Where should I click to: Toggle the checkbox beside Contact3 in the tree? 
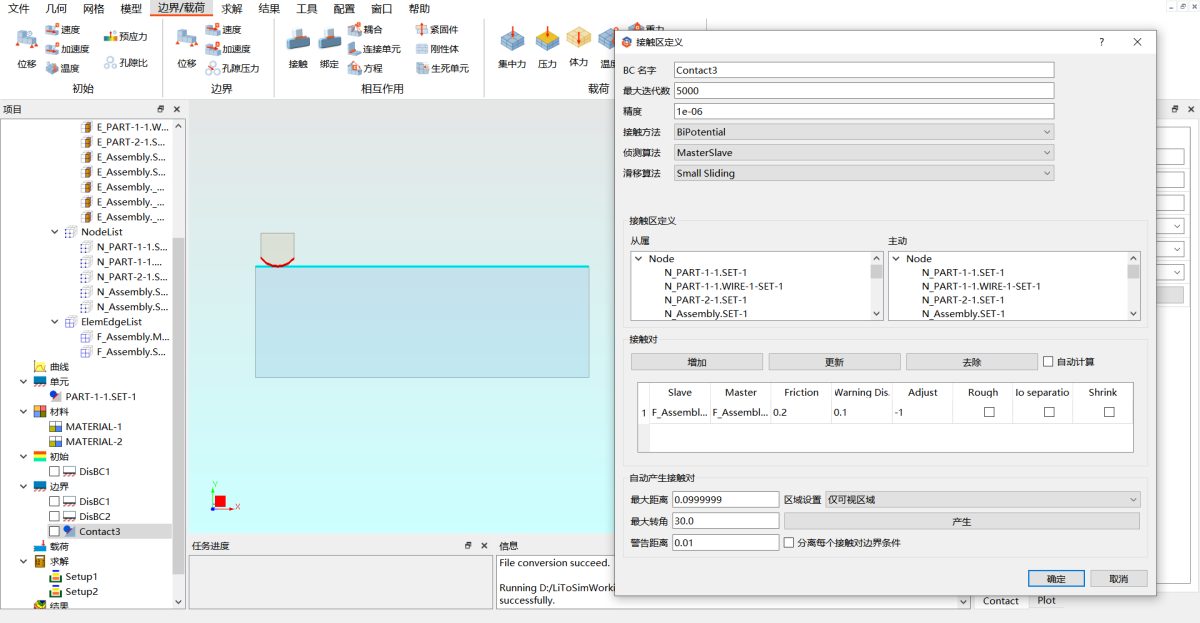(x=55, y=532)
